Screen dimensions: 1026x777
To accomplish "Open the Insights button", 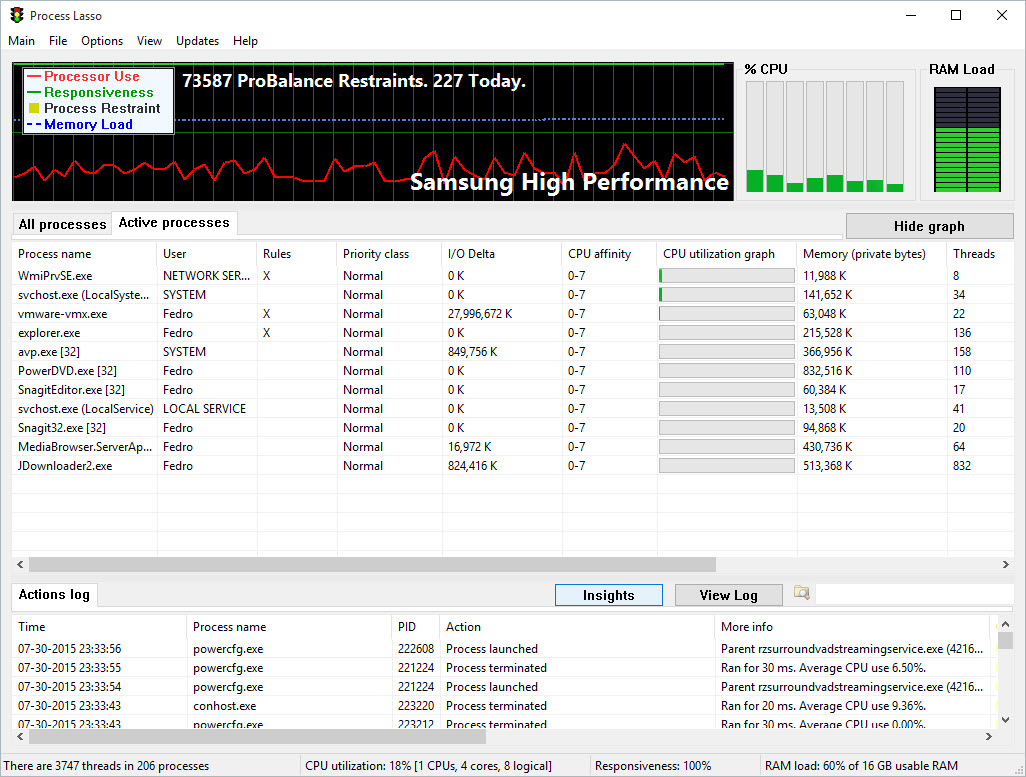I will click(609, 595).
